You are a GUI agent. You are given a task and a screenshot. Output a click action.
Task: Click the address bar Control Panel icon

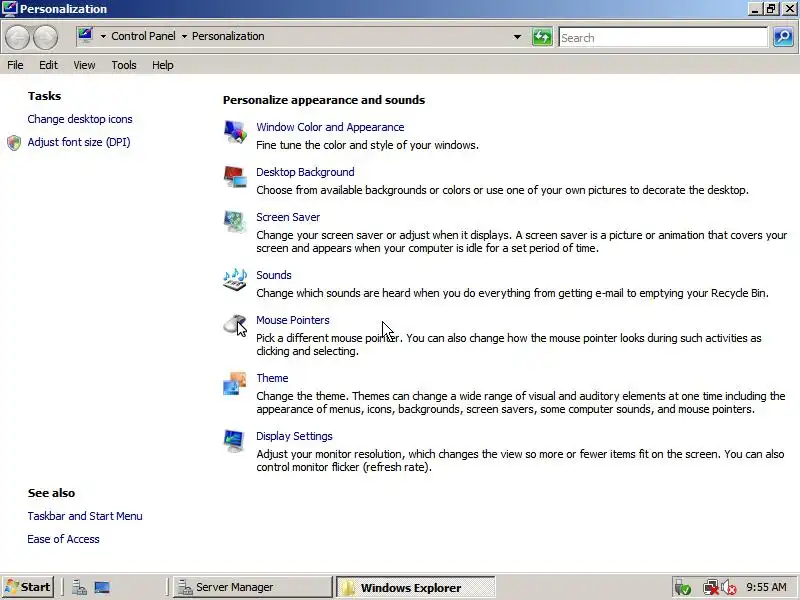coord(85,36)
